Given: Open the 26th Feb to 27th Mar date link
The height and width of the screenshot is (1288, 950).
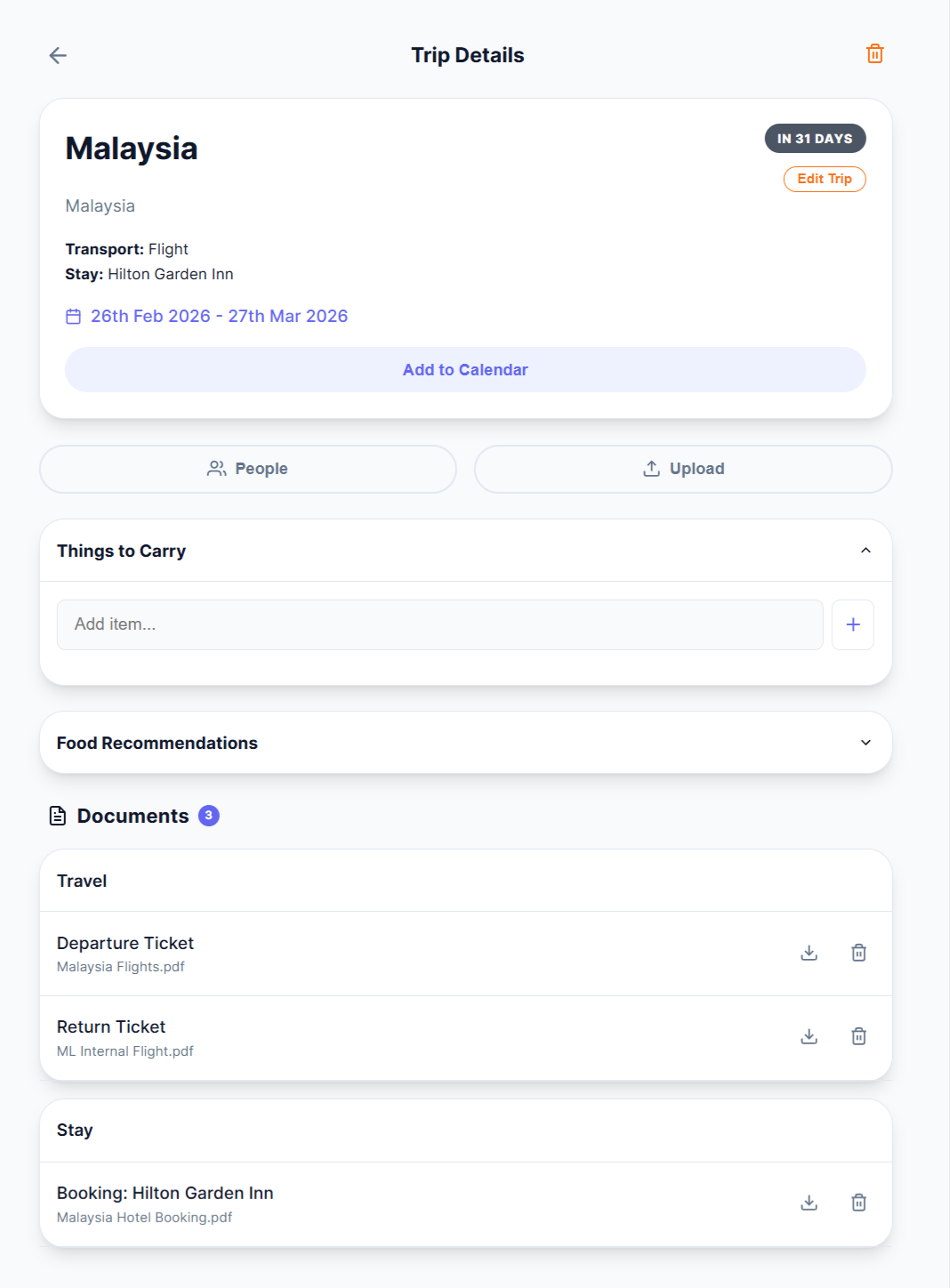Looking at the screenshot, I should [x=219, y=316].
